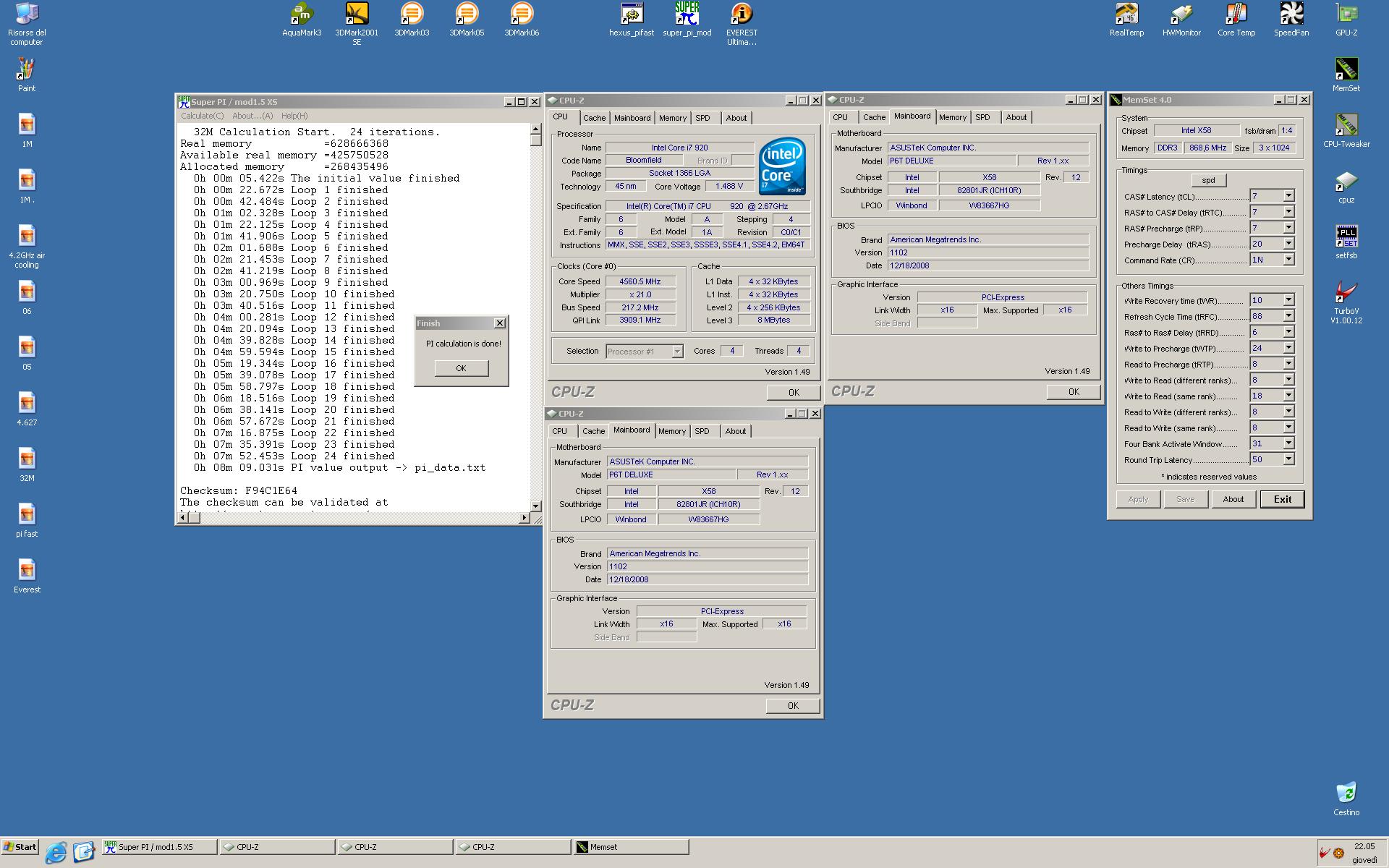Open the hexus_pifast desktop icon
1389x868 pixels.
[632, 20]
